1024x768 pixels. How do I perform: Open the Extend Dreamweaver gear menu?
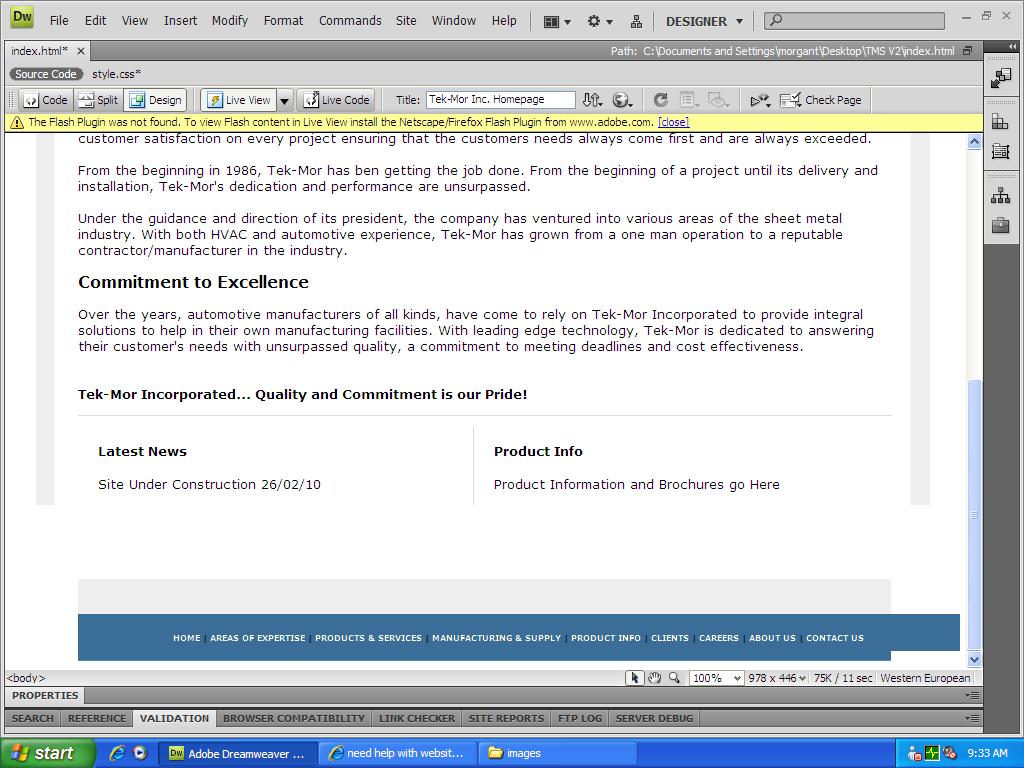click(x=600, y=22)
